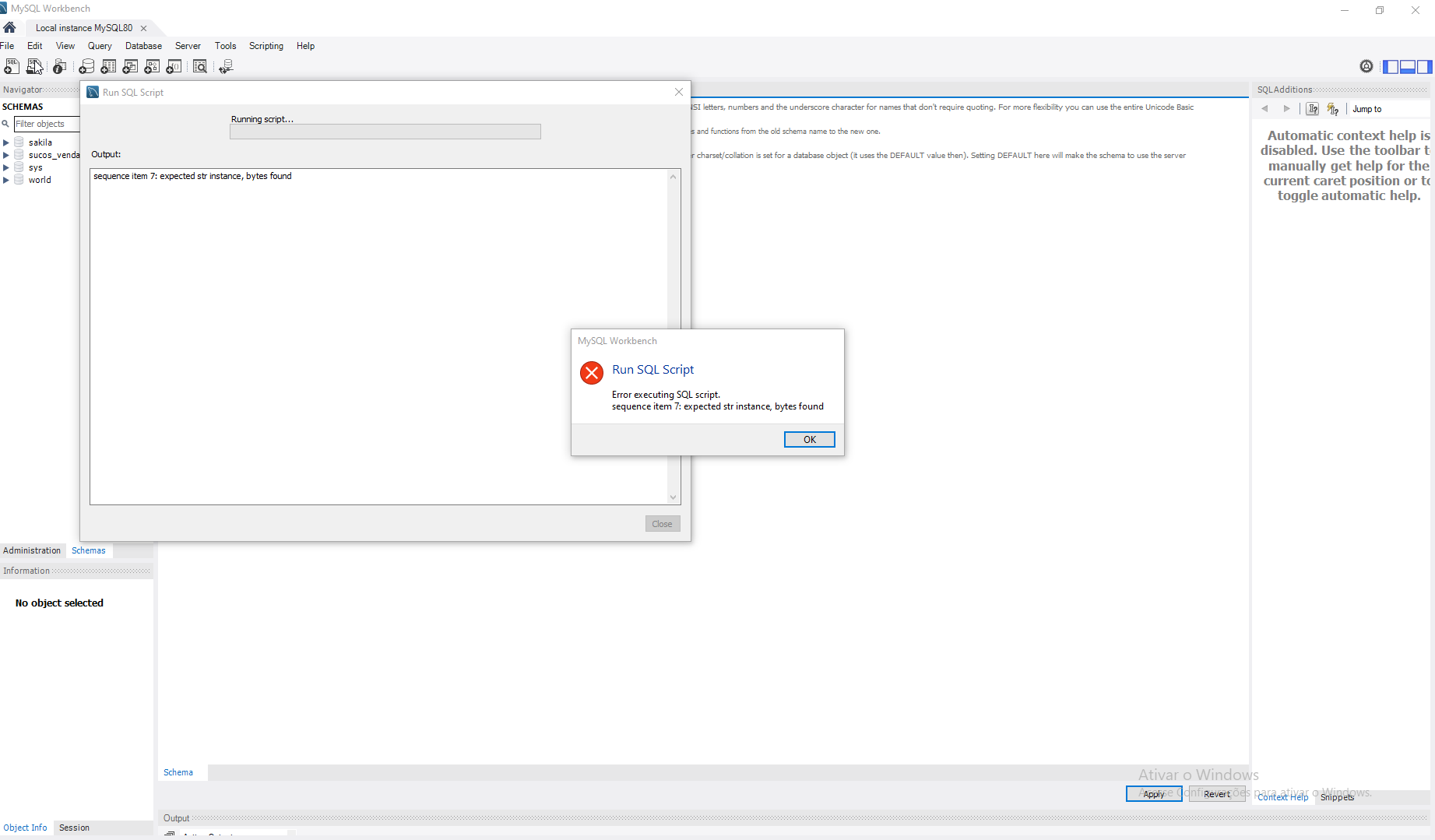Switch to the Object Info tab
This screenshot has width=1435, height=840.
point(25,828)
